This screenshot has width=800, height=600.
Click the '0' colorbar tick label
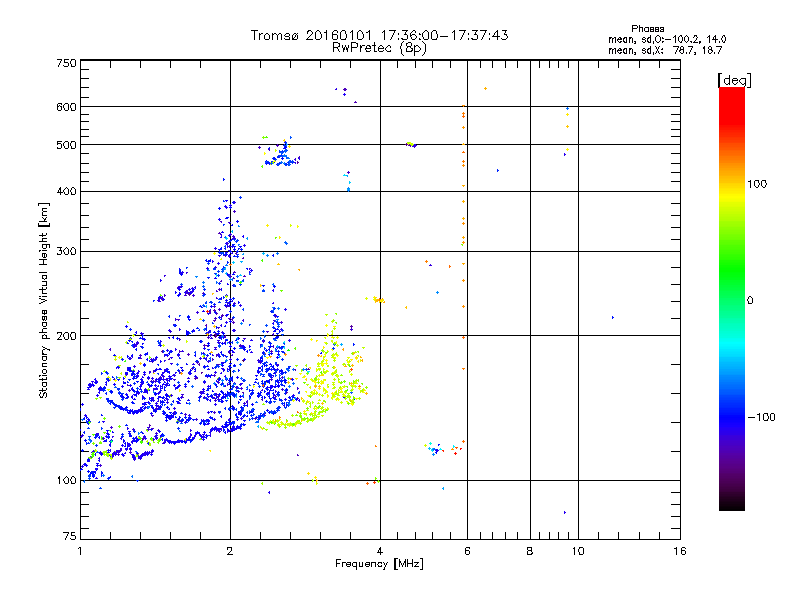tap(750, 301)
